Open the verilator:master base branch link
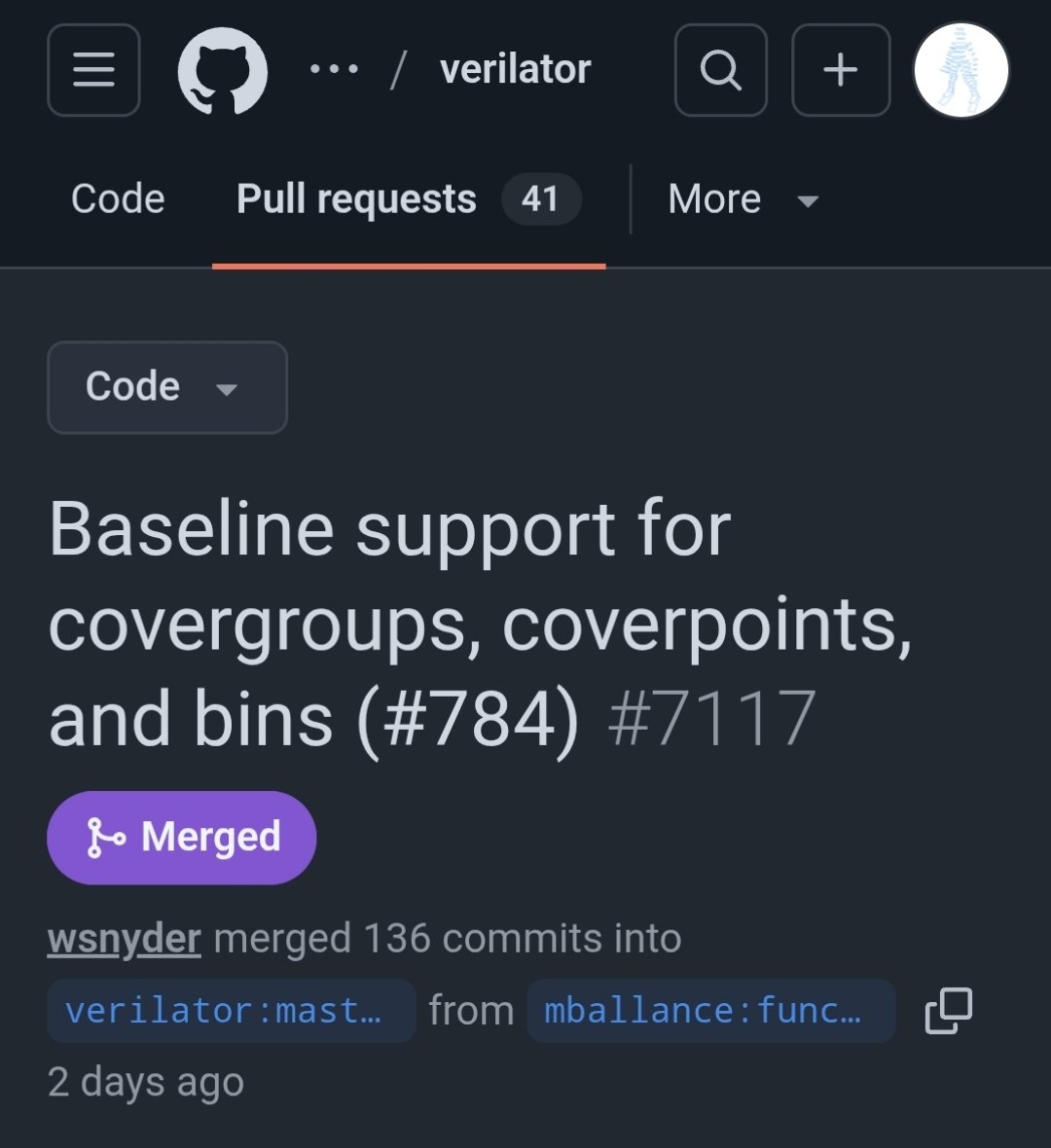The height and width of the screenshot is (1148, 1051). [232, 1011]
